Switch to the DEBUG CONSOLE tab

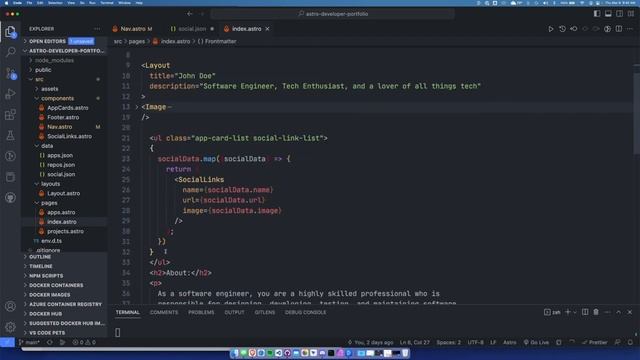305,312
